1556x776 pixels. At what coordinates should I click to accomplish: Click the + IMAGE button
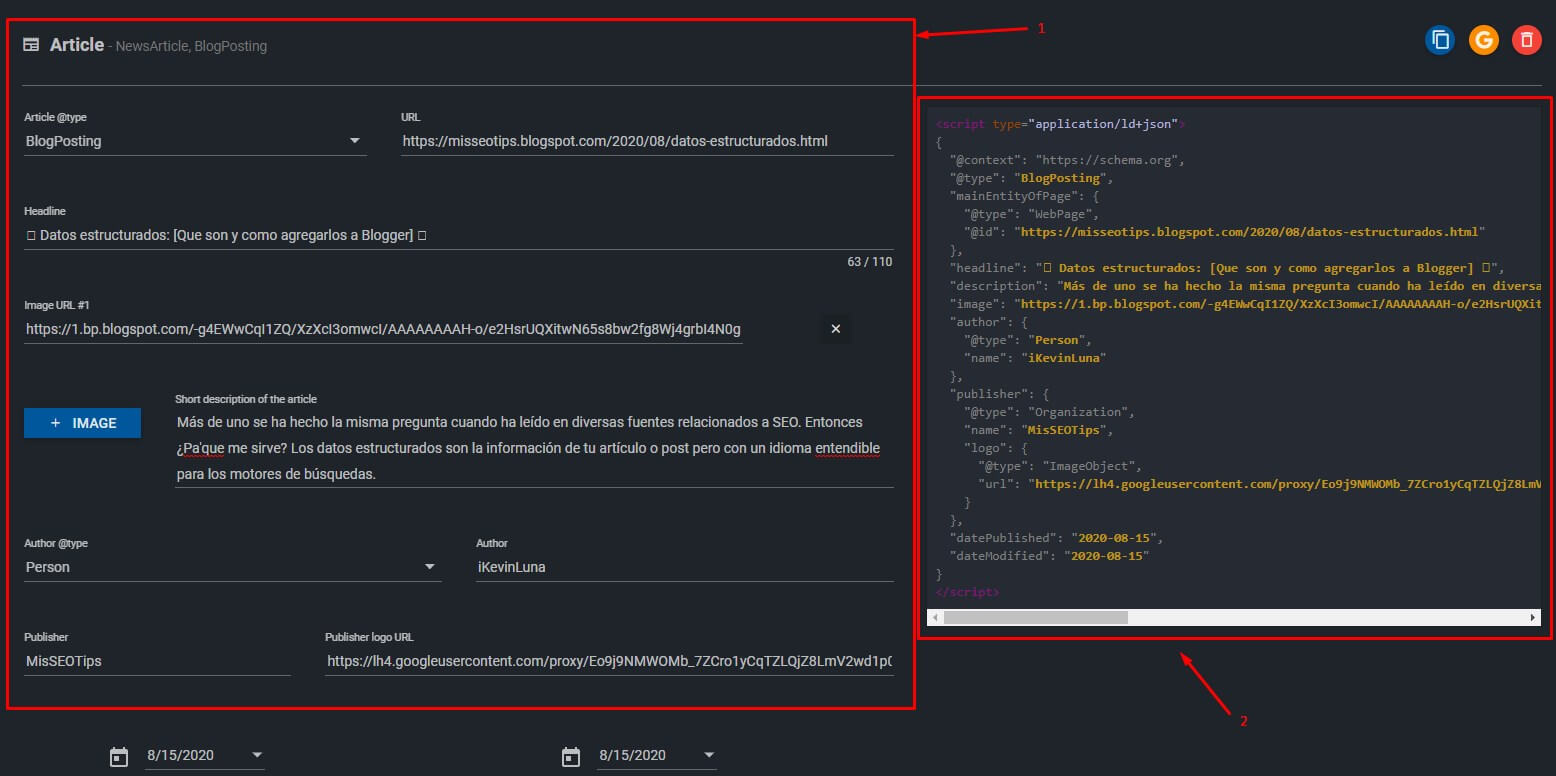coord(82,423)
